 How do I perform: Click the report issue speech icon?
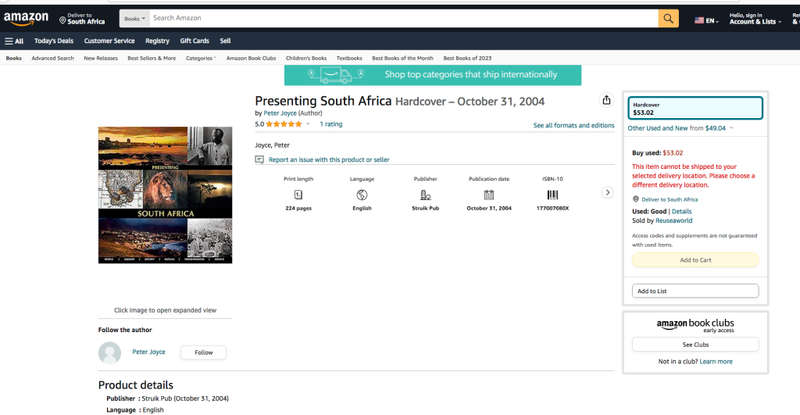coord(259,160)
